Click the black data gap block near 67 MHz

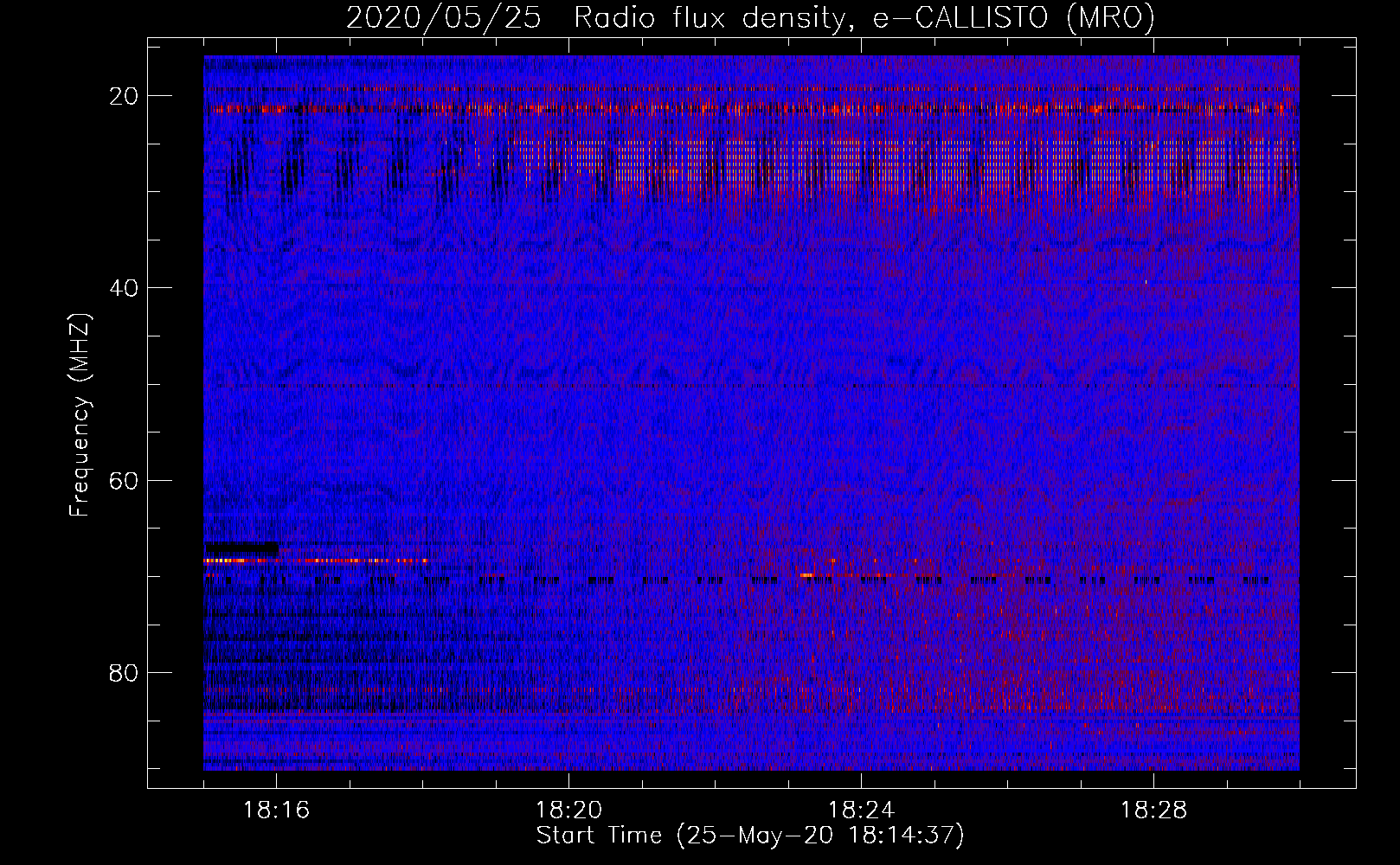(x=241, y=548)
